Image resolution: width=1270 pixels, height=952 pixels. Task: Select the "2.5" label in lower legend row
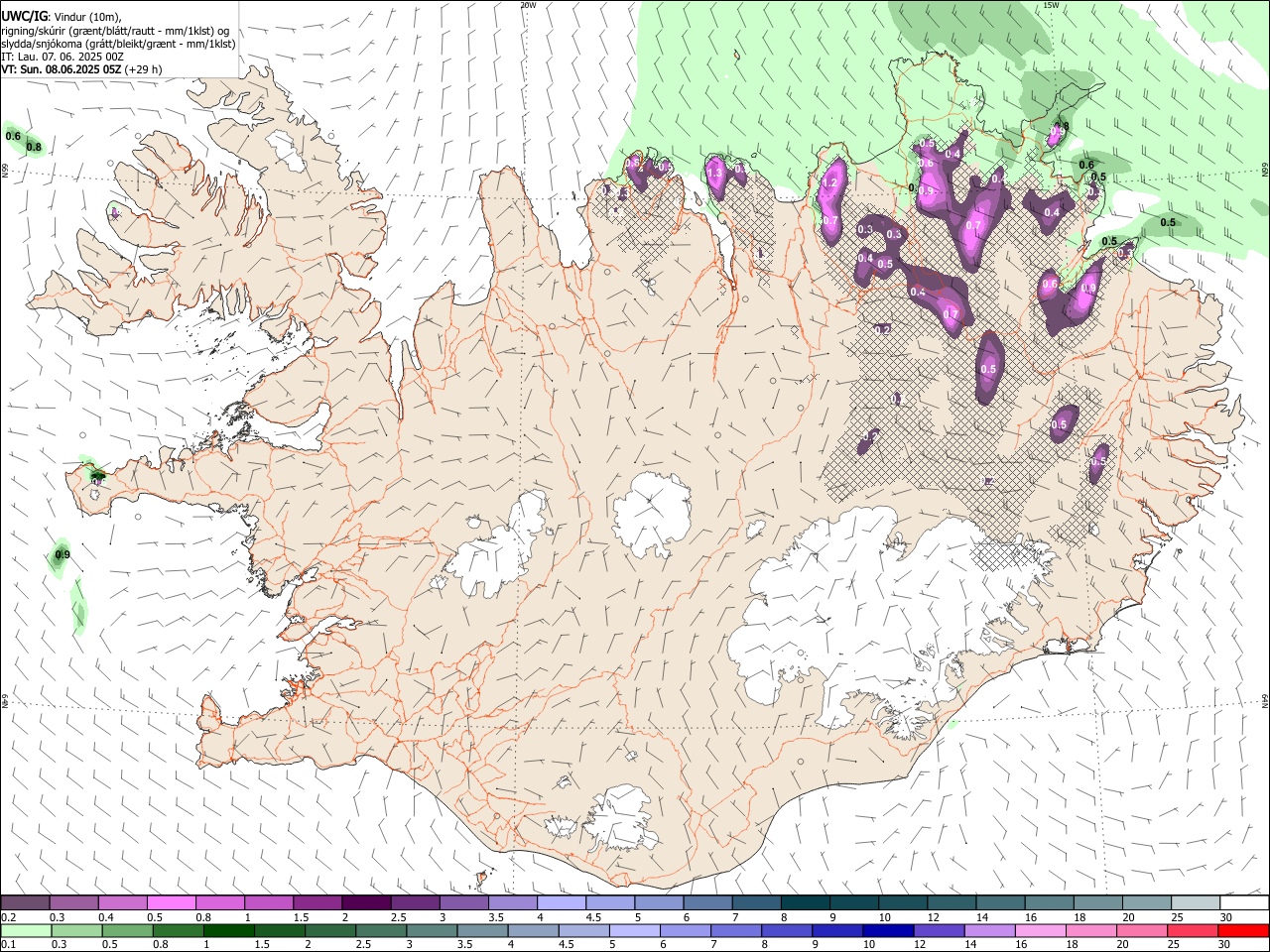click(361, 944)
